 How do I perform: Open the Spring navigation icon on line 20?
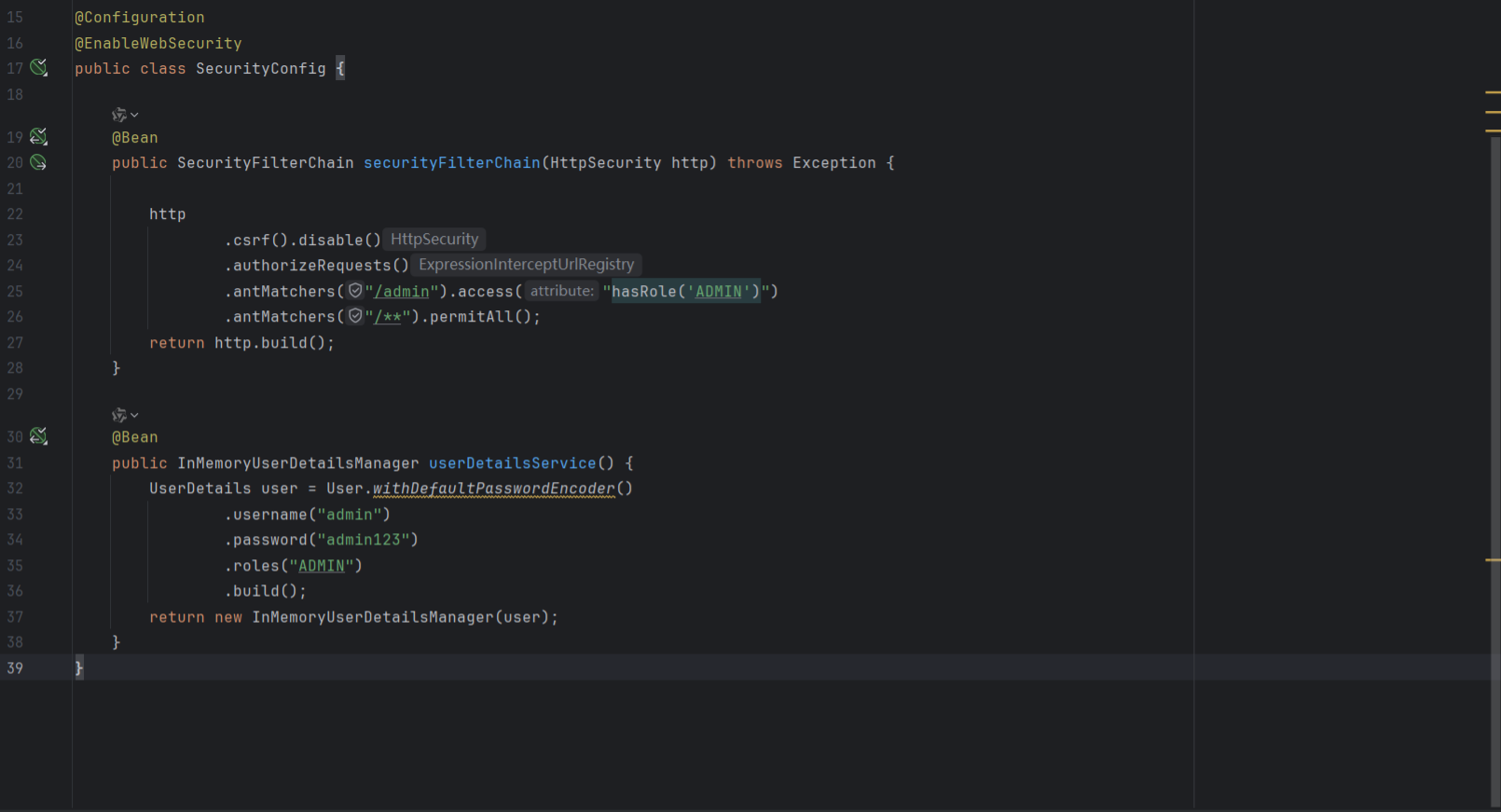(x=38, y=162)
